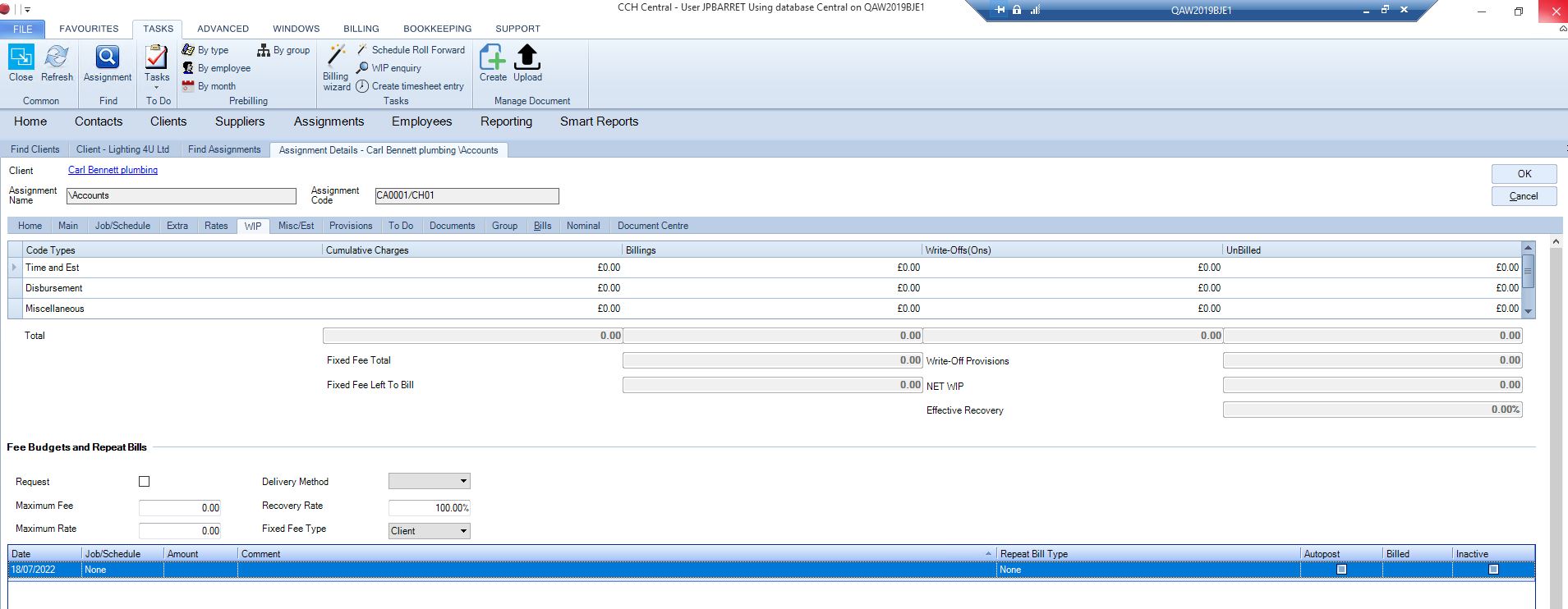Launch the Billing wizard
Screen dimensions: 1568x609
(337, 67)
